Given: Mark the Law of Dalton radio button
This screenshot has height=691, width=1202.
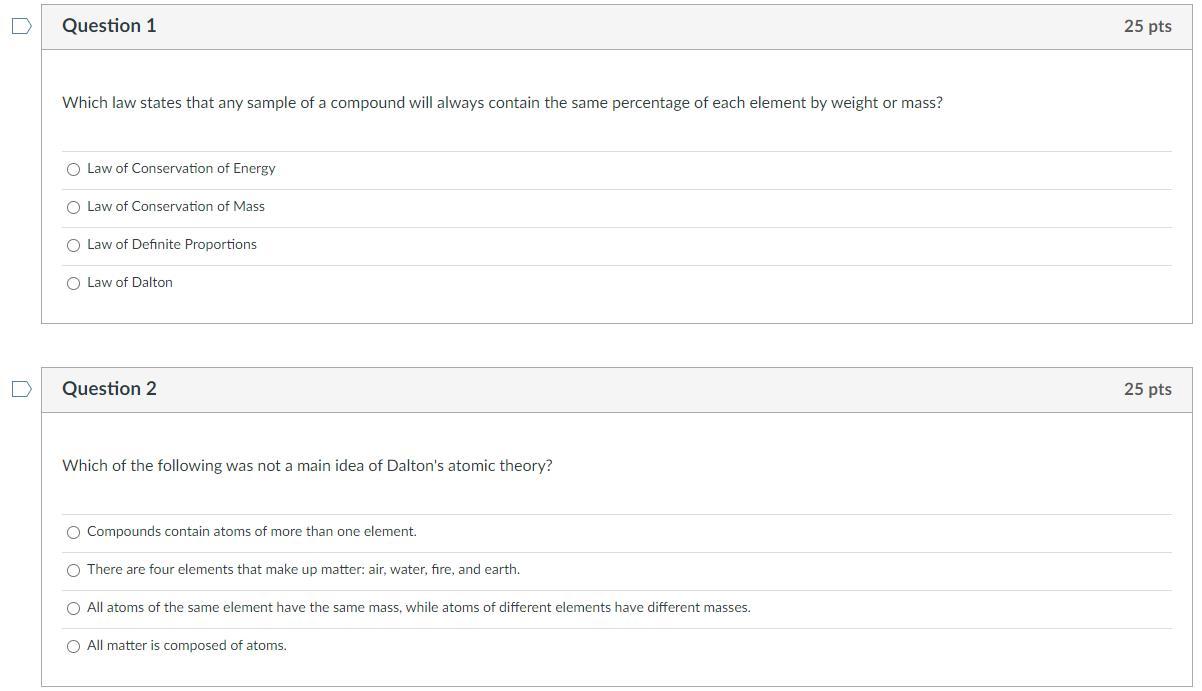Looking at the screenshot, I should 73,284.
